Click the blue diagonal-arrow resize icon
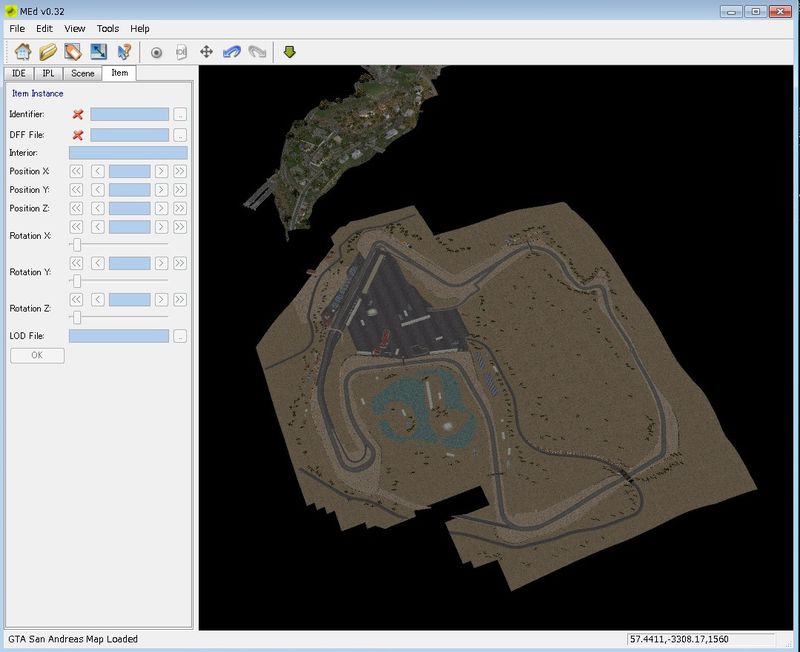Image resolution: width=800 pixels, height=652 pixels. coord(98,52)
